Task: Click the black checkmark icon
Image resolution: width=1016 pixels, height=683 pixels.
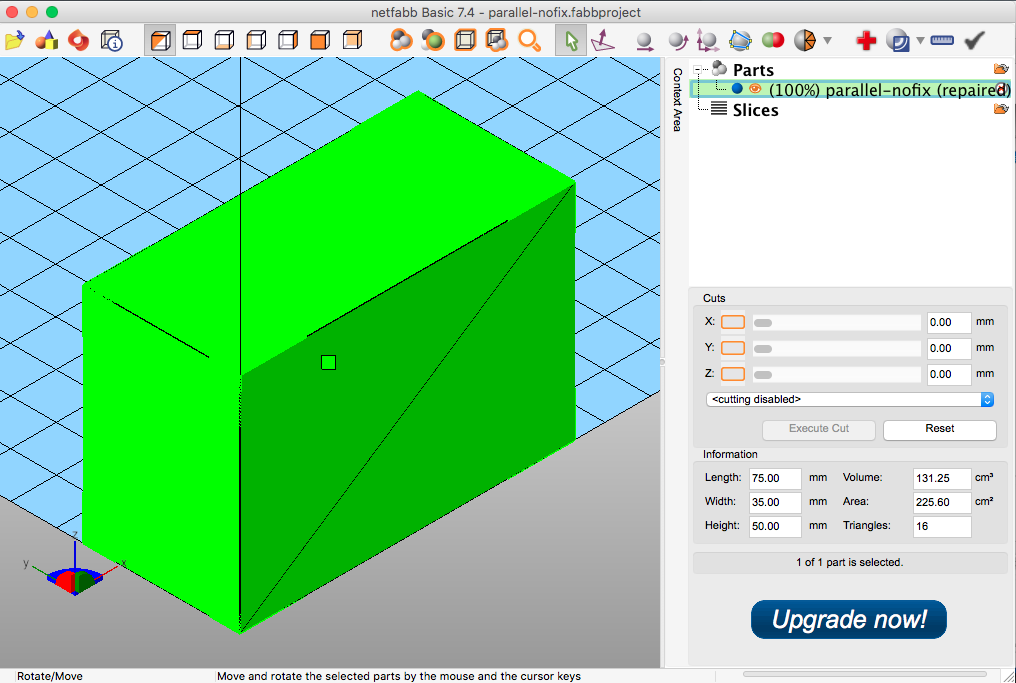Action: (x=975, y=40)
